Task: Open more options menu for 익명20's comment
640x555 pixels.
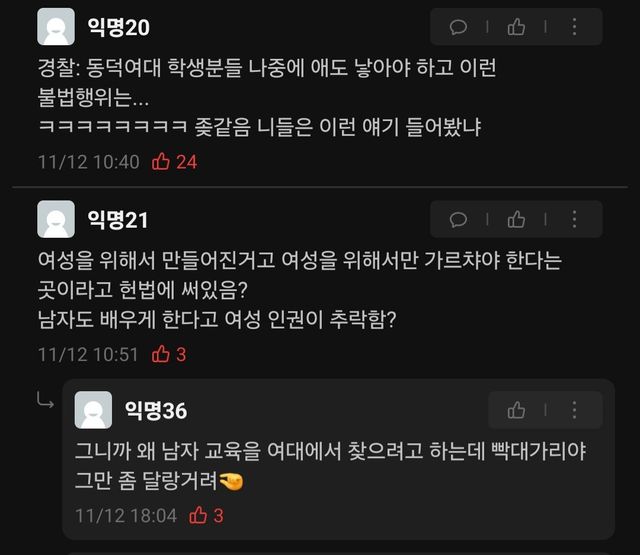Action: point(574,27)
